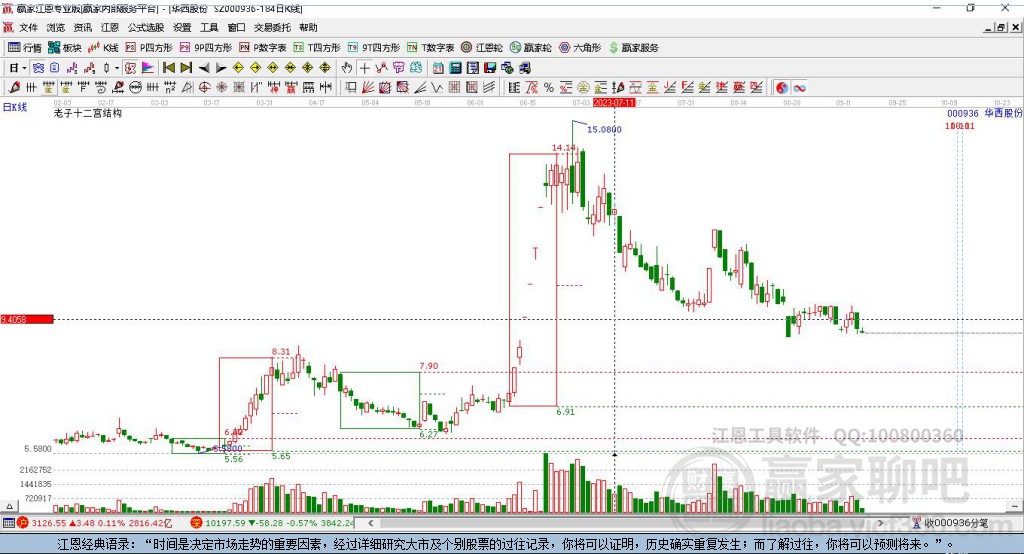Select the zigzag wave line tool
The width and height of the screenshot is (1024, 554).
click(437, 88)
